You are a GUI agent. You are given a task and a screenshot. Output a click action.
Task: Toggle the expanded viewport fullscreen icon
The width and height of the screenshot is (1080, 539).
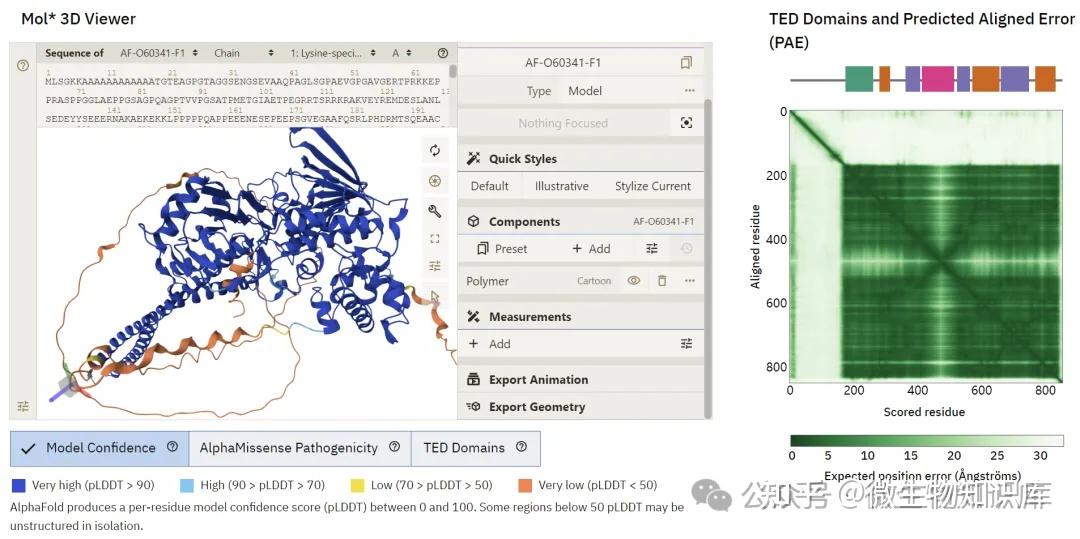[x=435, y=239]
